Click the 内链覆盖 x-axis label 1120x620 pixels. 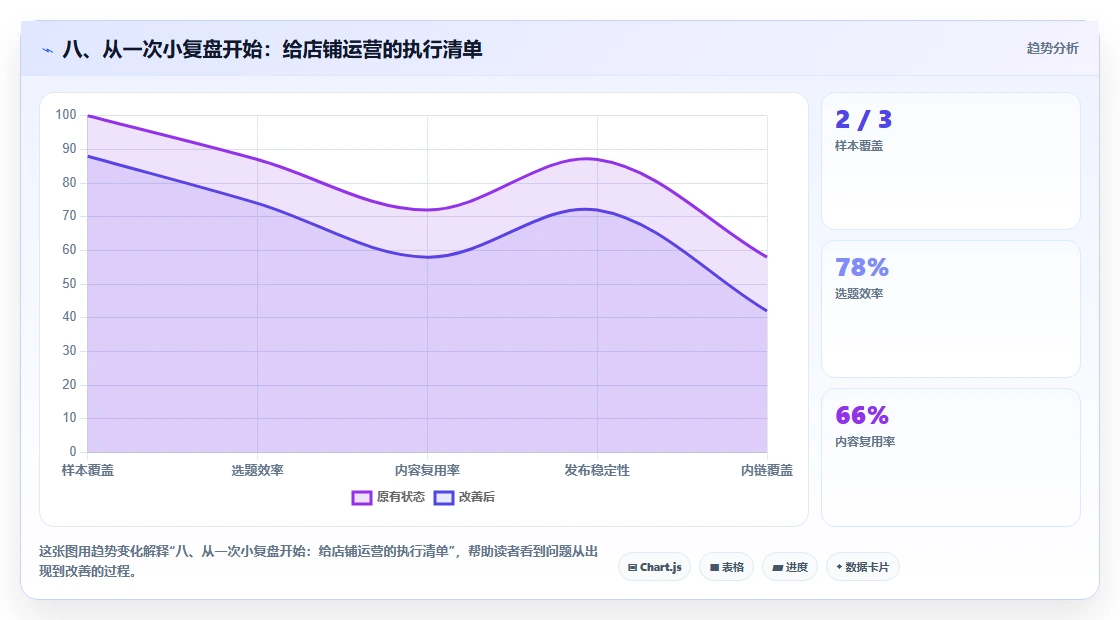(x=766, y=470)
